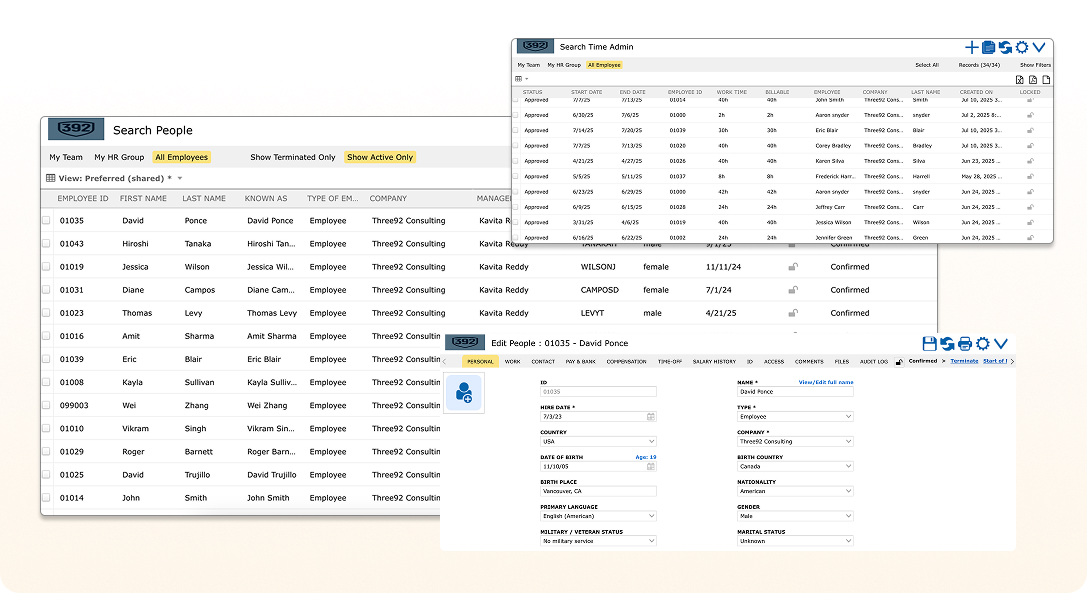Image resolution: width=1087 pixels, height=593 pixels.
Task: Check the box for employee 01008 Kayla Sullivan
Action: (x=46, y=382)
